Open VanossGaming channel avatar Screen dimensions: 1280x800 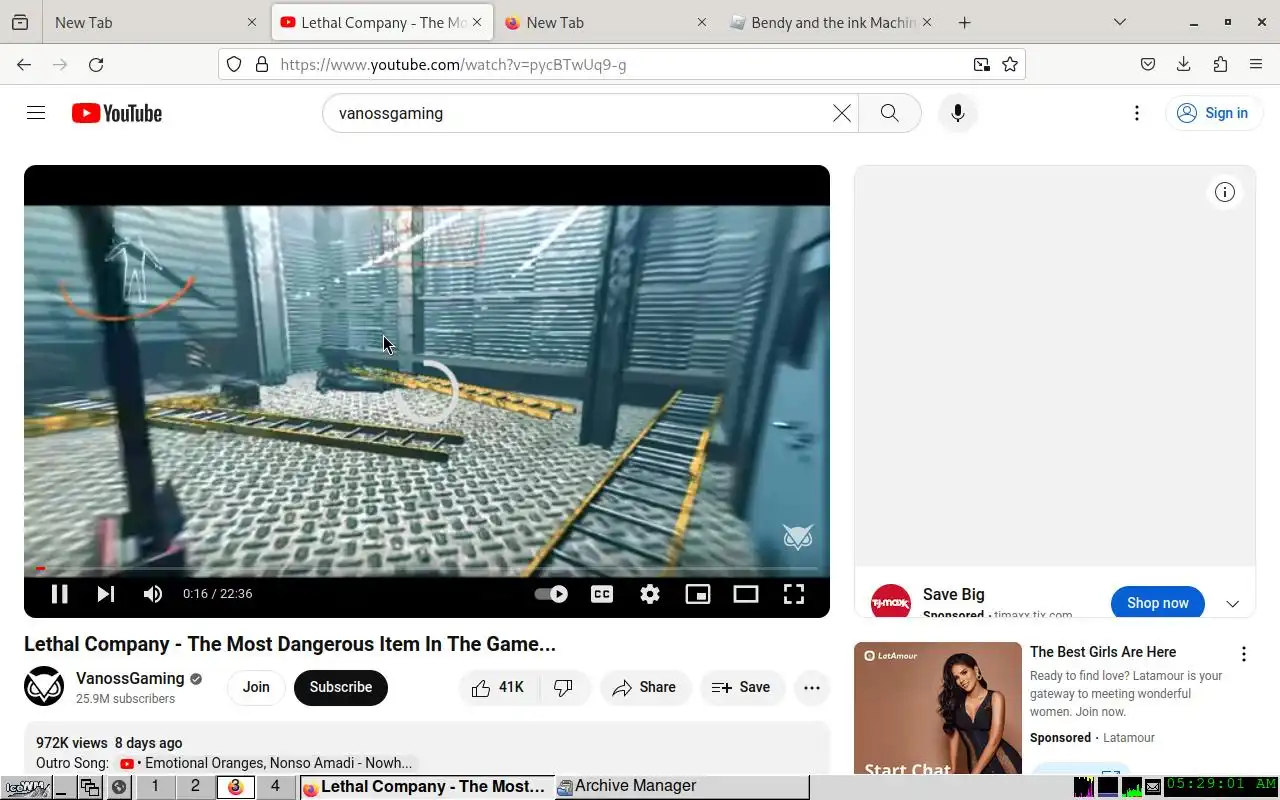click(44, 687)
